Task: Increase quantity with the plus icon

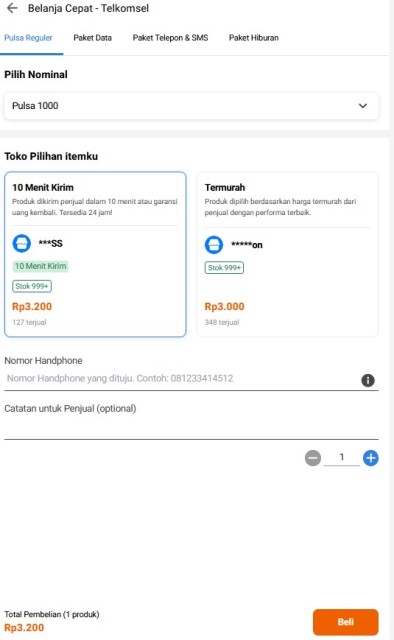Action: click(371, 458)
